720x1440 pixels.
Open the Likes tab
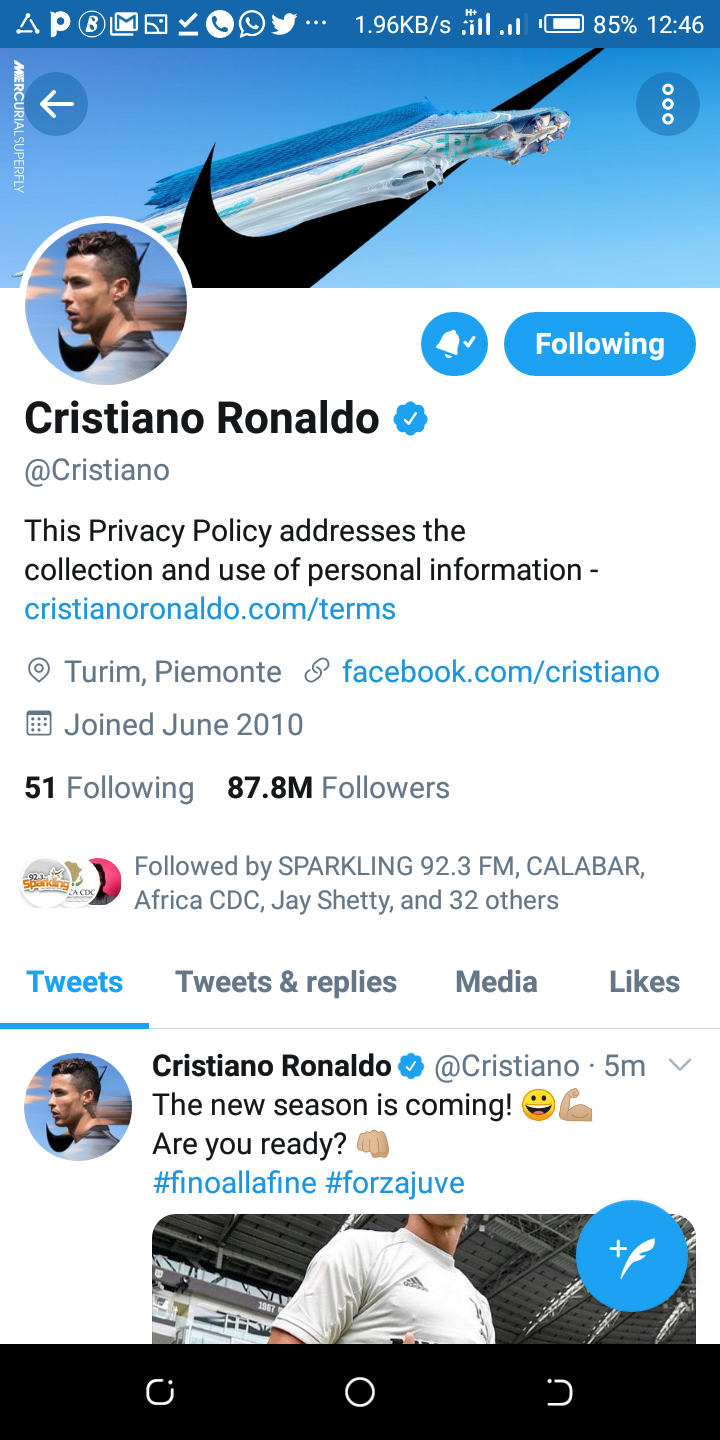tap(644, 982)
